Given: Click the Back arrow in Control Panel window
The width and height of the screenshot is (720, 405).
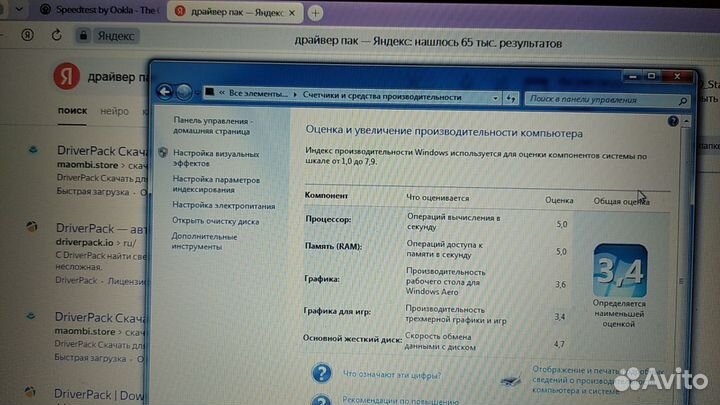Looking at the screenshot, I should click(164, 92).
